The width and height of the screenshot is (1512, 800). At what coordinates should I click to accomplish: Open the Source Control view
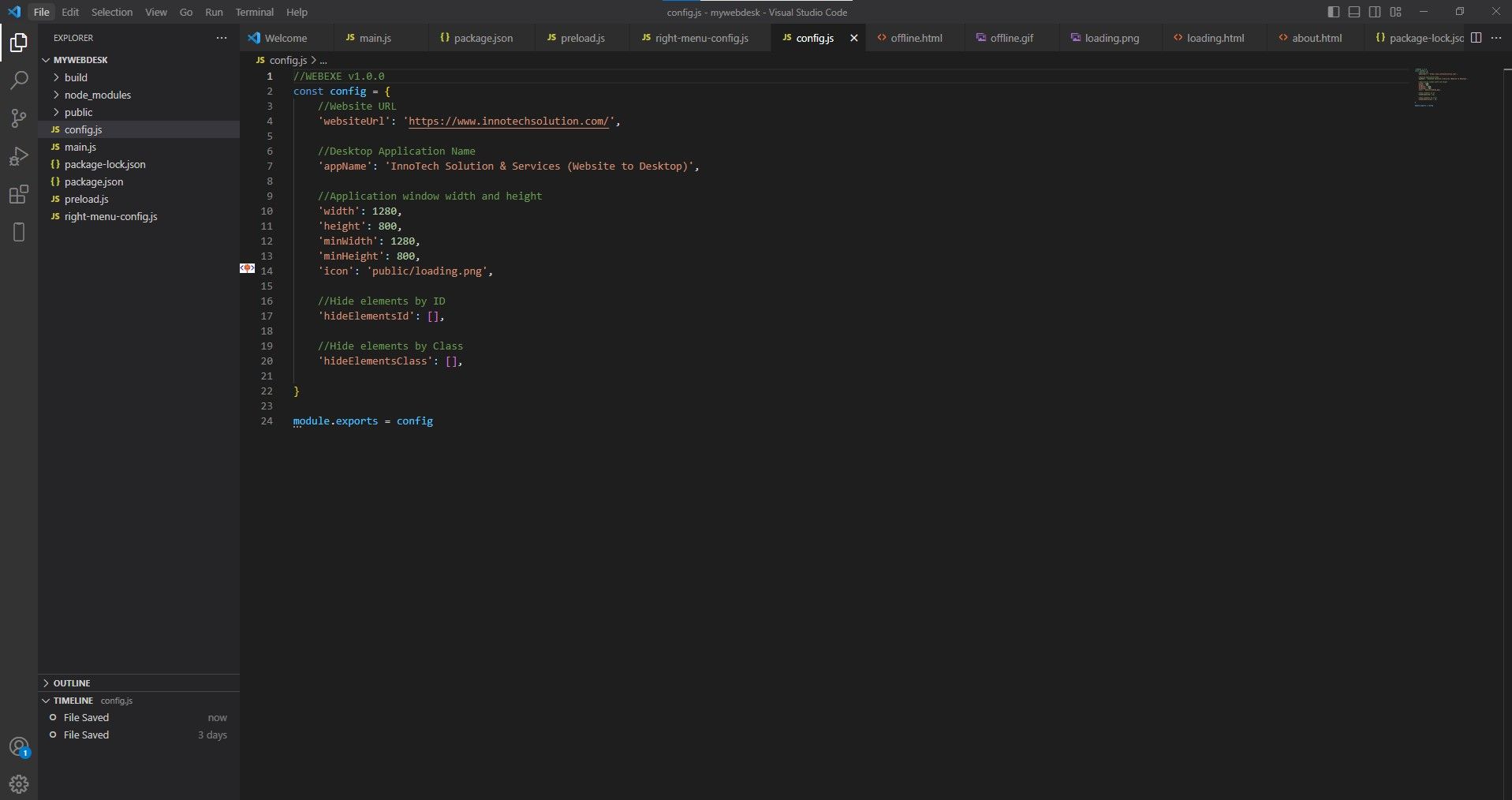pos(19,118)
